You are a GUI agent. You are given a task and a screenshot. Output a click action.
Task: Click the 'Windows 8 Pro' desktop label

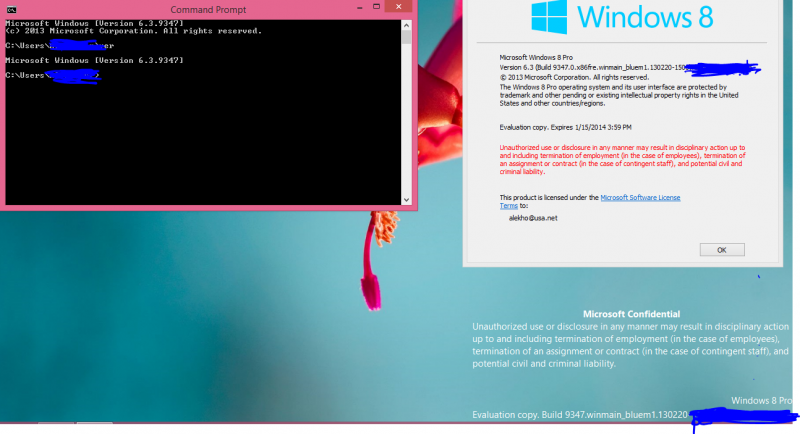[762, 401]
